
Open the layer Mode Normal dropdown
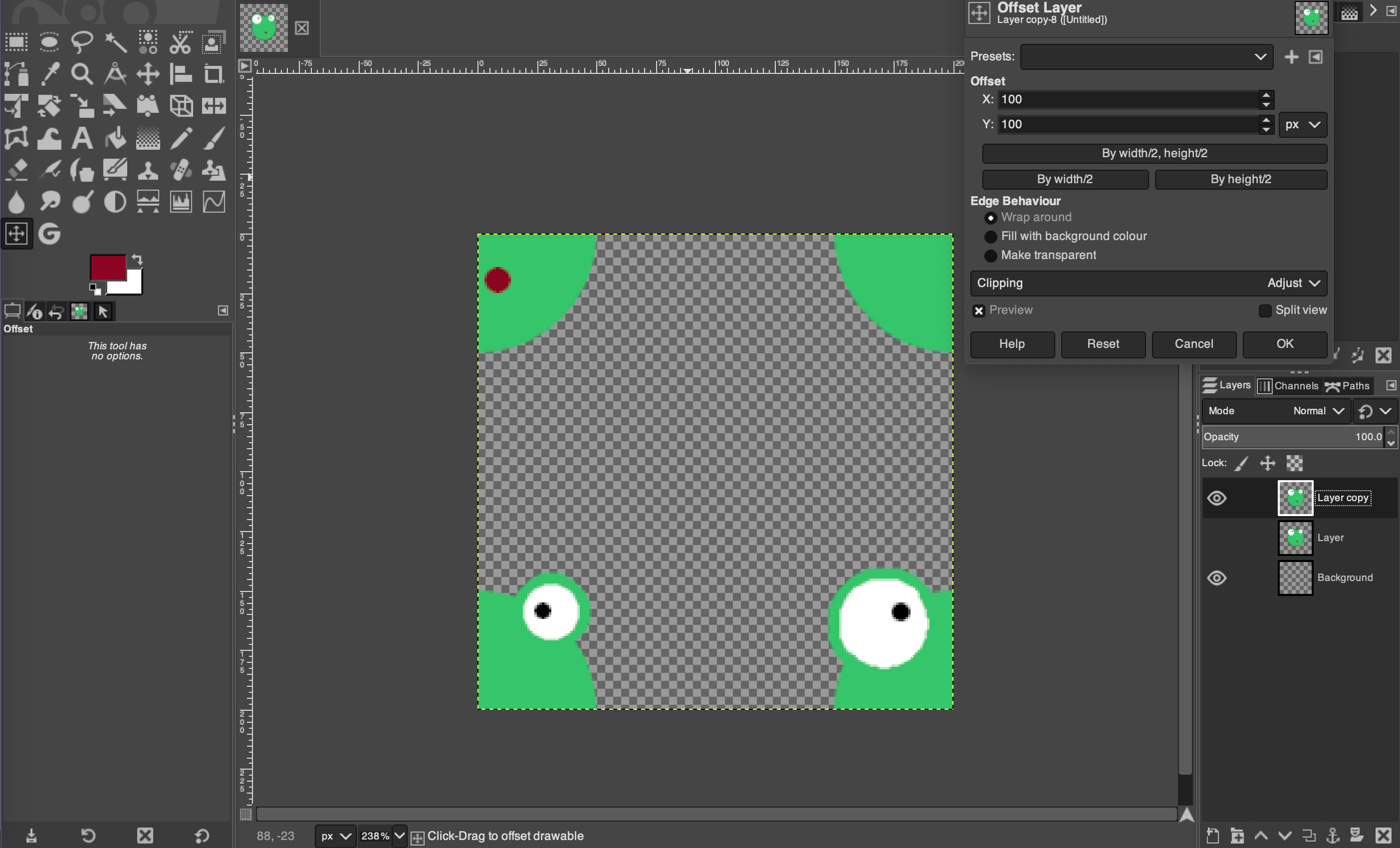1276,411
